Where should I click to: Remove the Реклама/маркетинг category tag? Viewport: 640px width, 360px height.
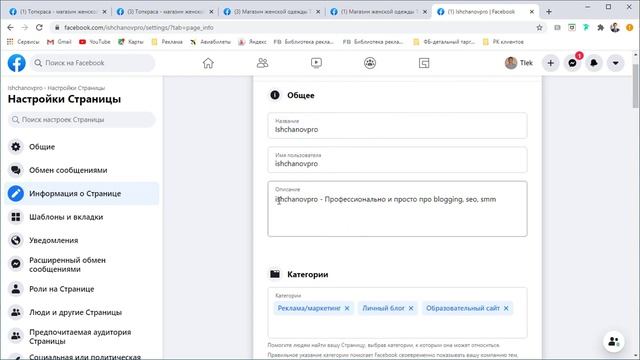point(347,308)
